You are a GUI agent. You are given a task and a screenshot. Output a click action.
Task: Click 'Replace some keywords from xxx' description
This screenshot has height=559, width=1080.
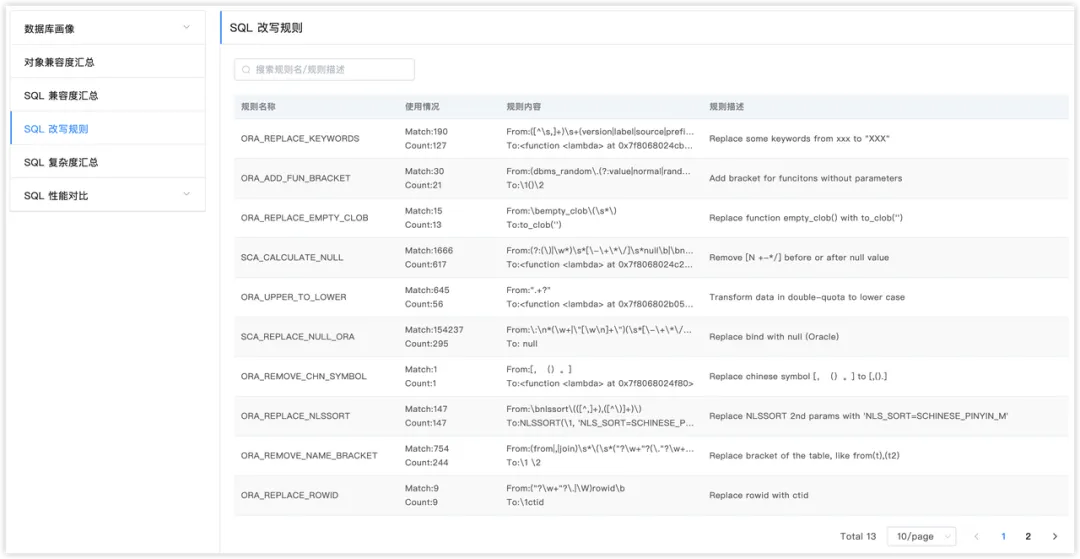tap(800, 138)
